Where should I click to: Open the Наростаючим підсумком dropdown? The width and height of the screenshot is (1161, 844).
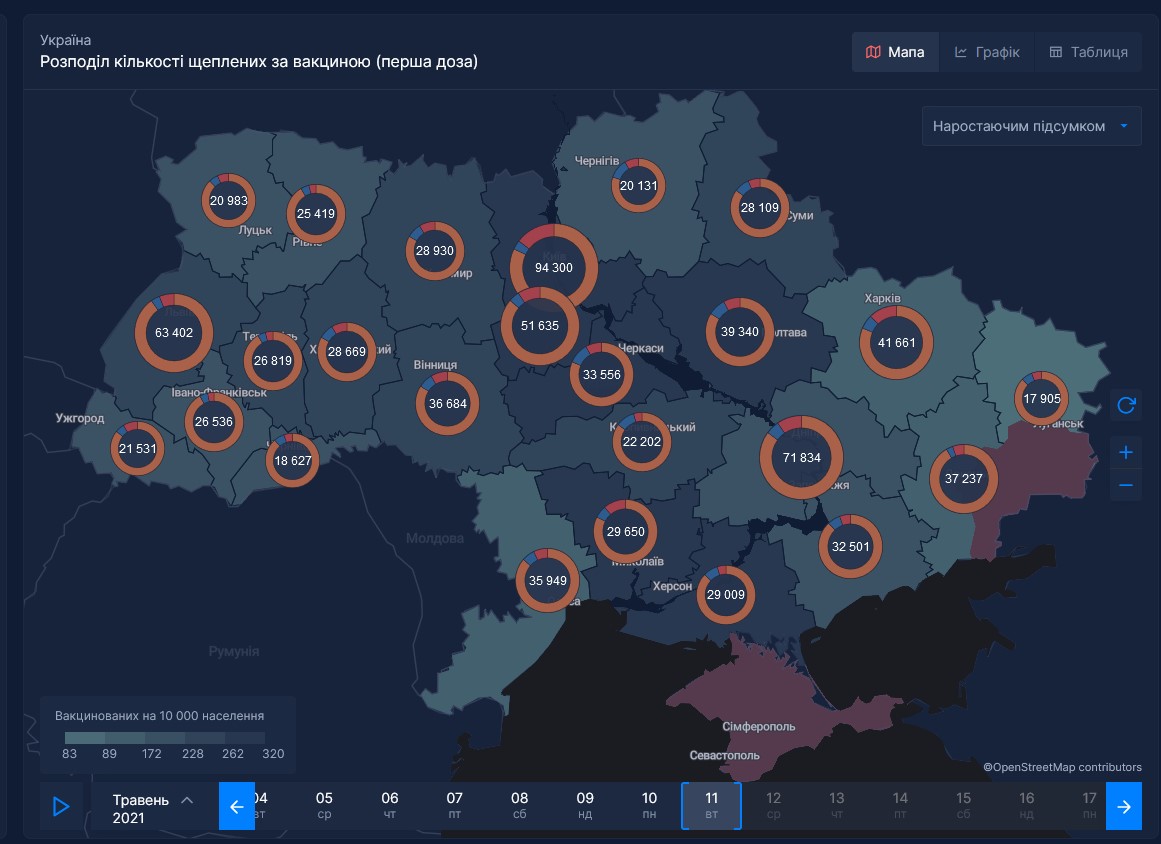click(1031, 127)
